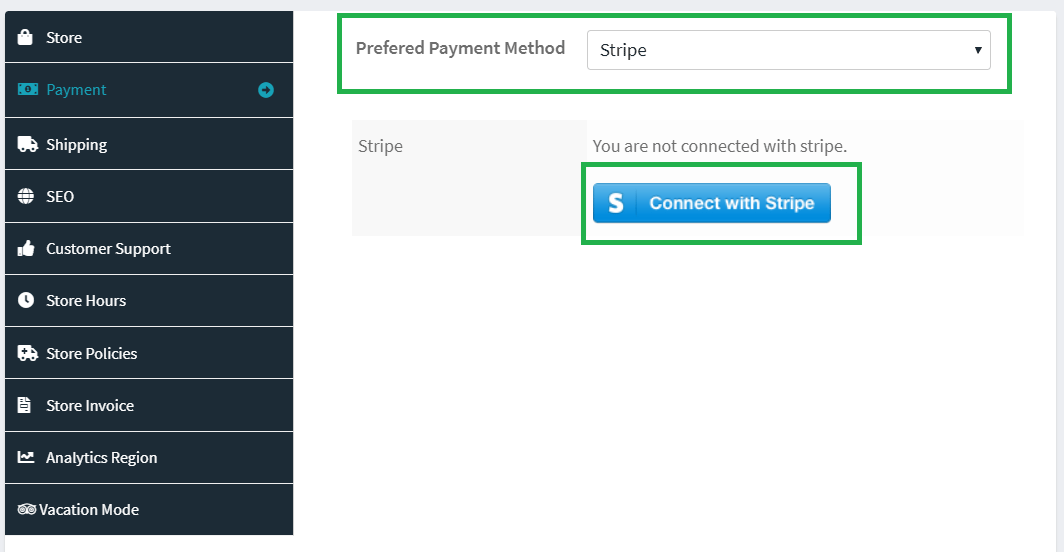Select the Customer Support menu entry
Image resolution: width=1064 pixels, height=552 pixels.
tap(108, 249)
